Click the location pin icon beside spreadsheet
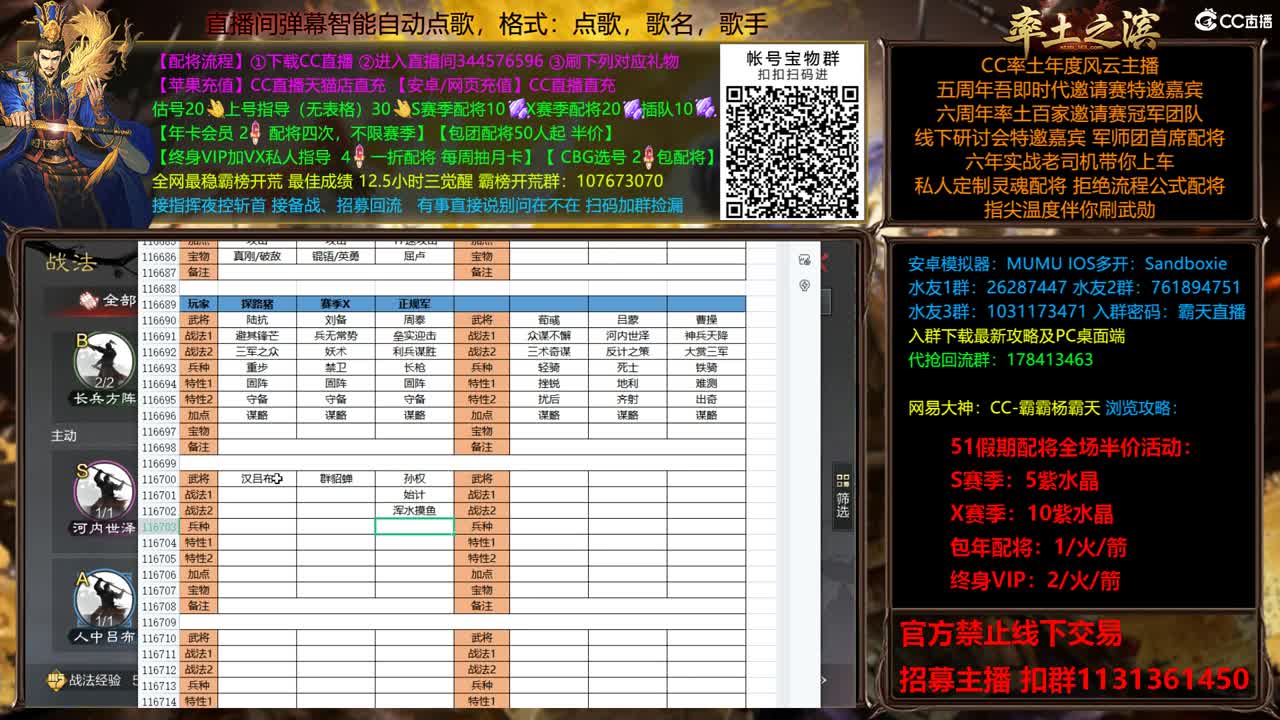This screenshot has width=1280, height=720. pyautogui.click(x=805, y=285)
